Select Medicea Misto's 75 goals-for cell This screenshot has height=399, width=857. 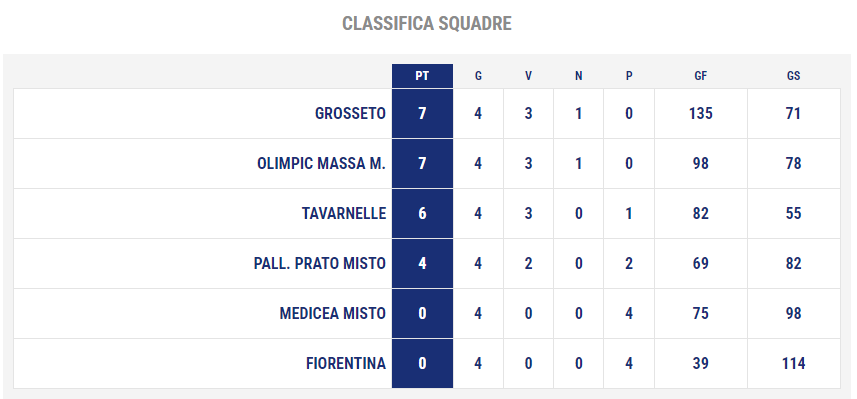[700, 313]
